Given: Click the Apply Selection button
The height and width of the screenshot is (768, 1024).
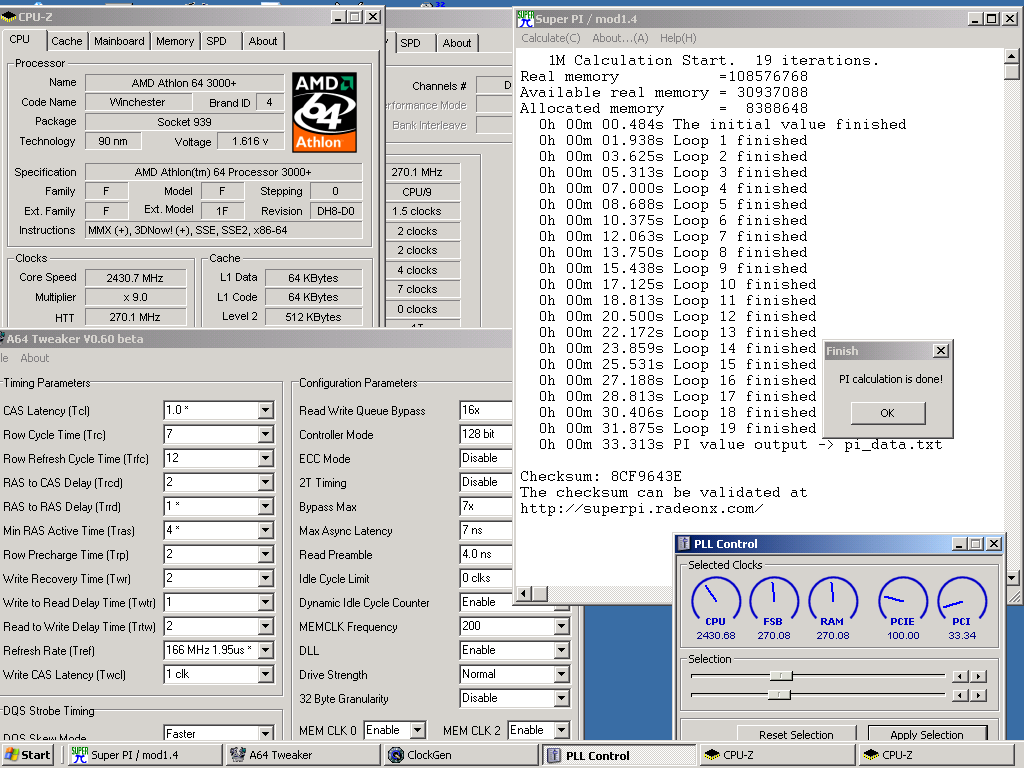Looking at the screenshot, I should 927,735.
